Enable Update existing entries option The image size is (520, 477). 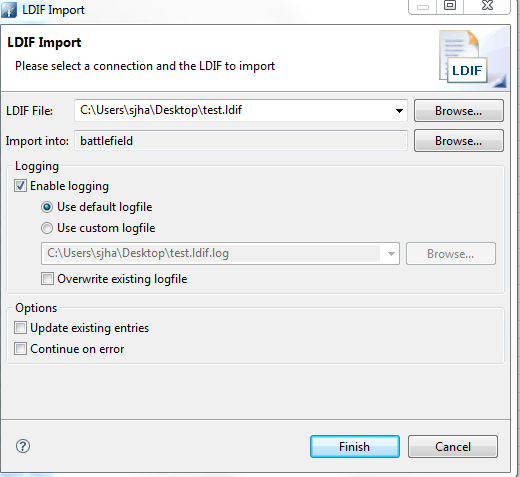(20, 328)
